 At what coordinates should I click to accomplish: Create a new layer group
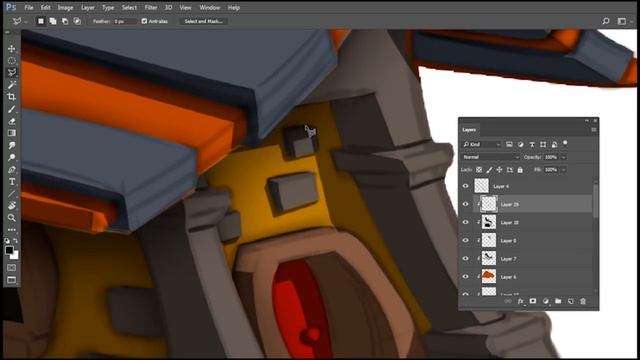(558, 301)
